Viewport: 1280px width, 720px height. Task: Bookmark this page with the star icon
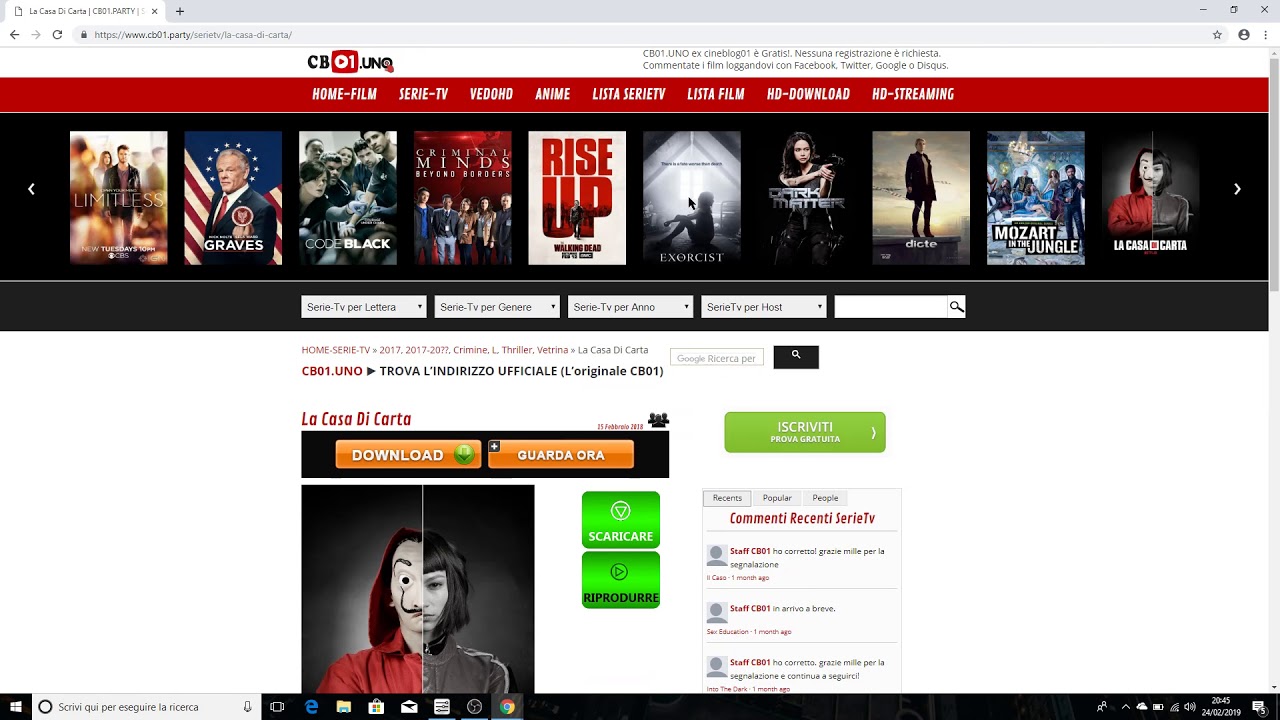pyautogui.click(x=1217, y=34)
